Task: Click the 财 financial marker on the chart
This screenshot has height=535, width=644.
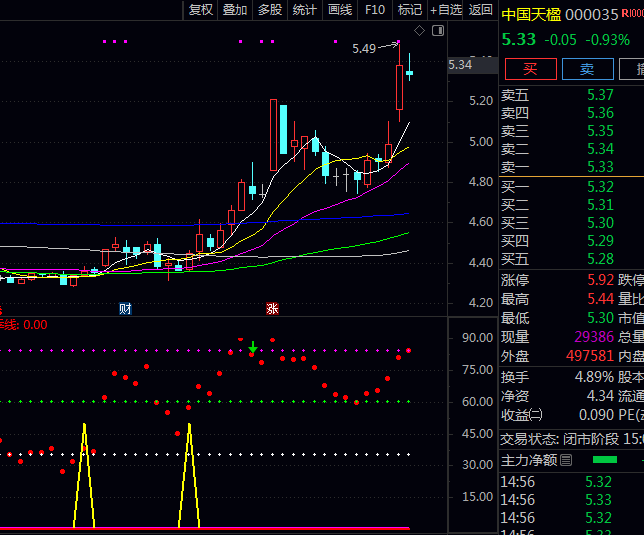Action: coord(125,308)
